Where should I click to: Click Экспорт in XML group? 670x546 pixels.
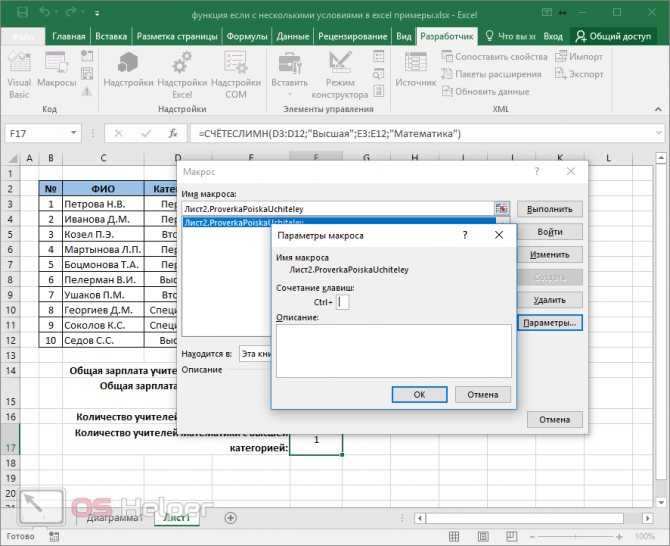pos(579,74)
